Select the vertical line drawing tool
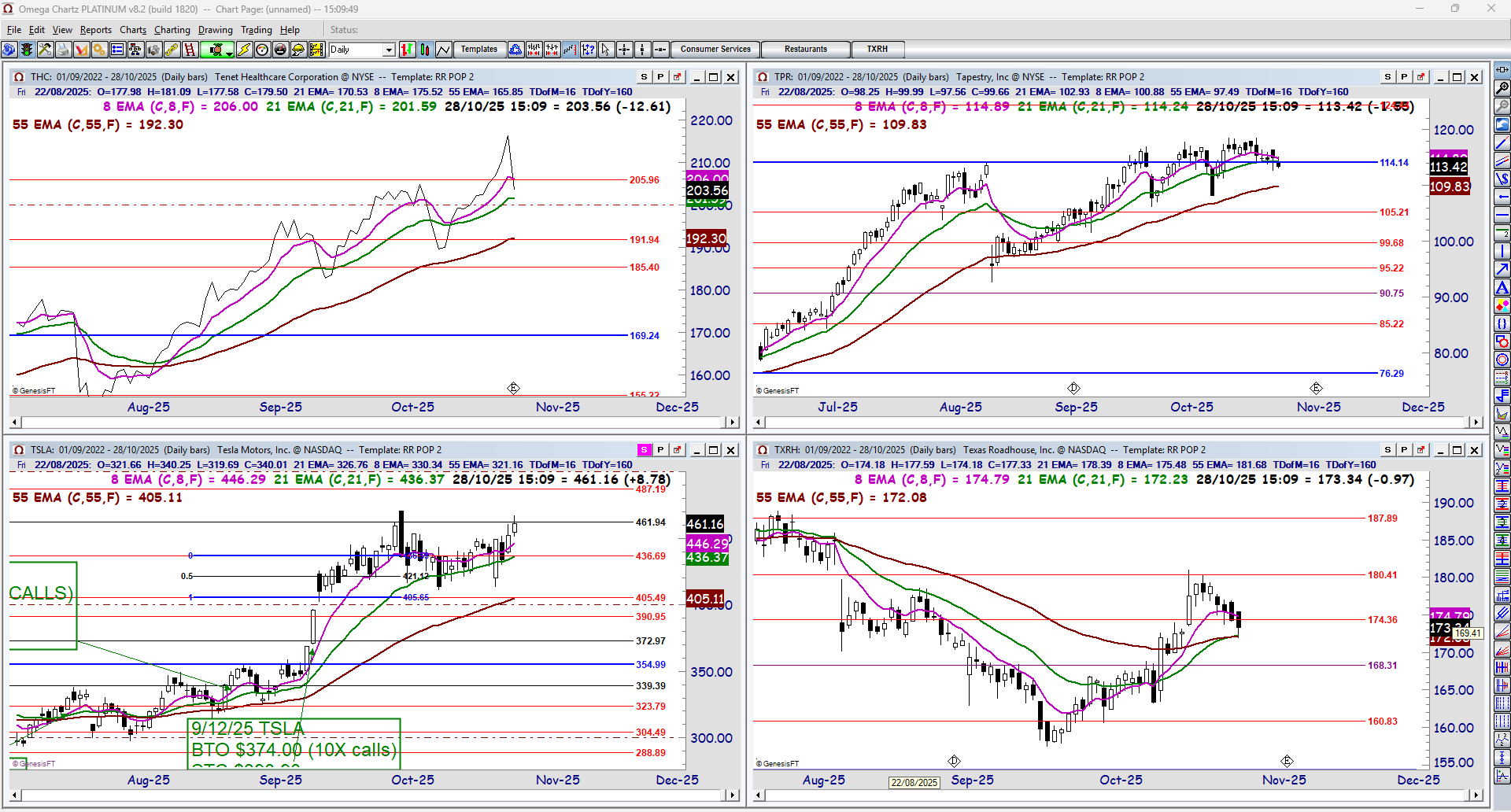The width and height of the screenshot is (1511, 812). point(1502,251)
